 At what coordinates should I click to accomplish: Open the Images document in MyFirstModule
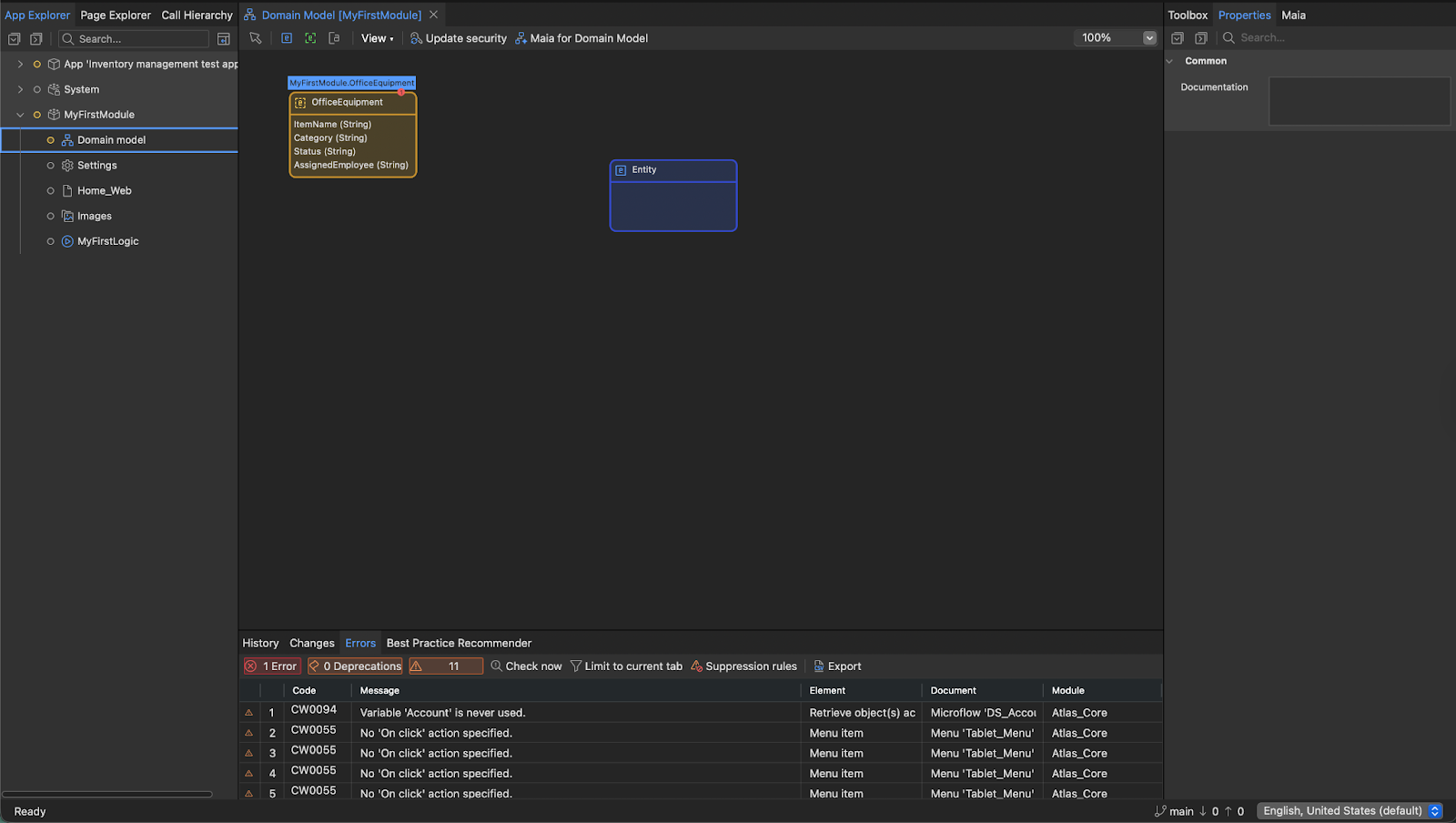coord(95,216)
